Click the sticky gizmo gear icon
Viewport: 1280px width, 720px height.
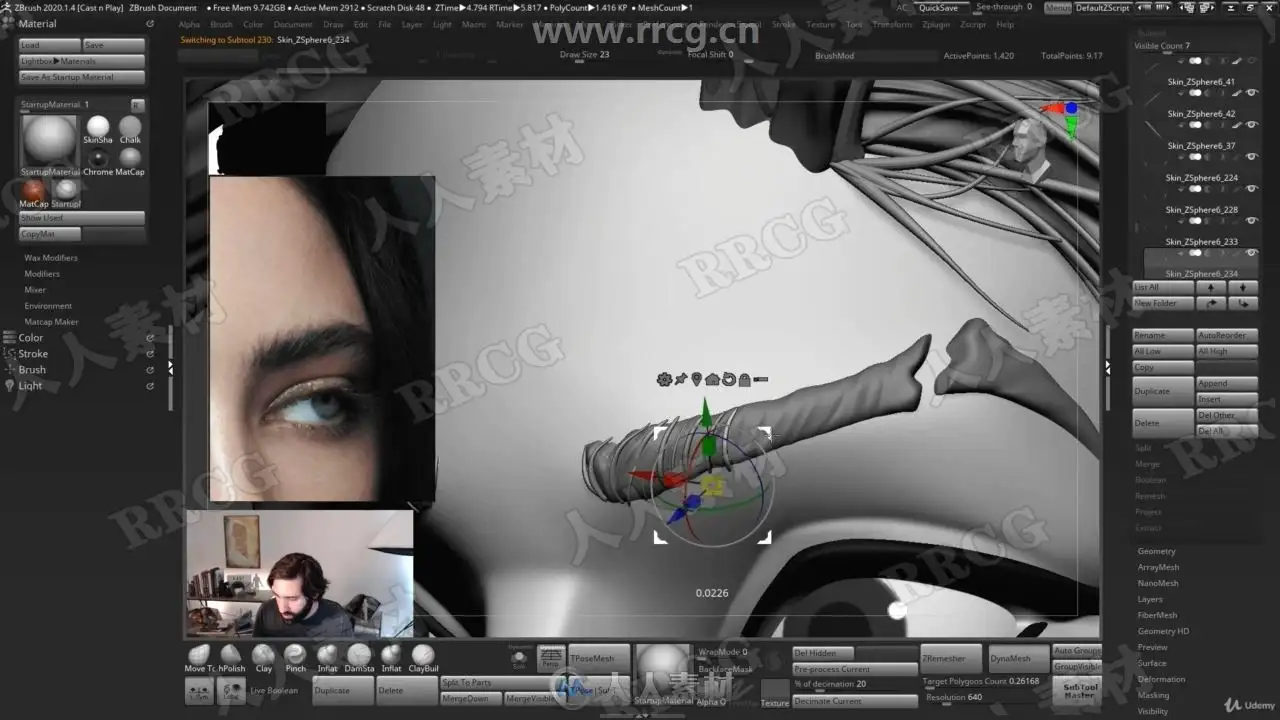click(x=664, y=379)
